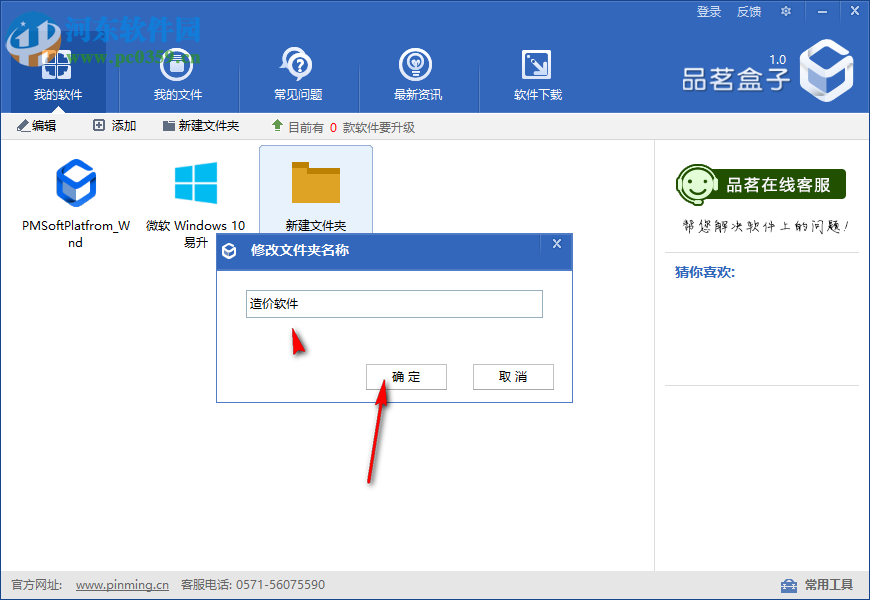Click the settings gear icon
Viewport: 870px width, 600px height.
click(x=786, y=11)
